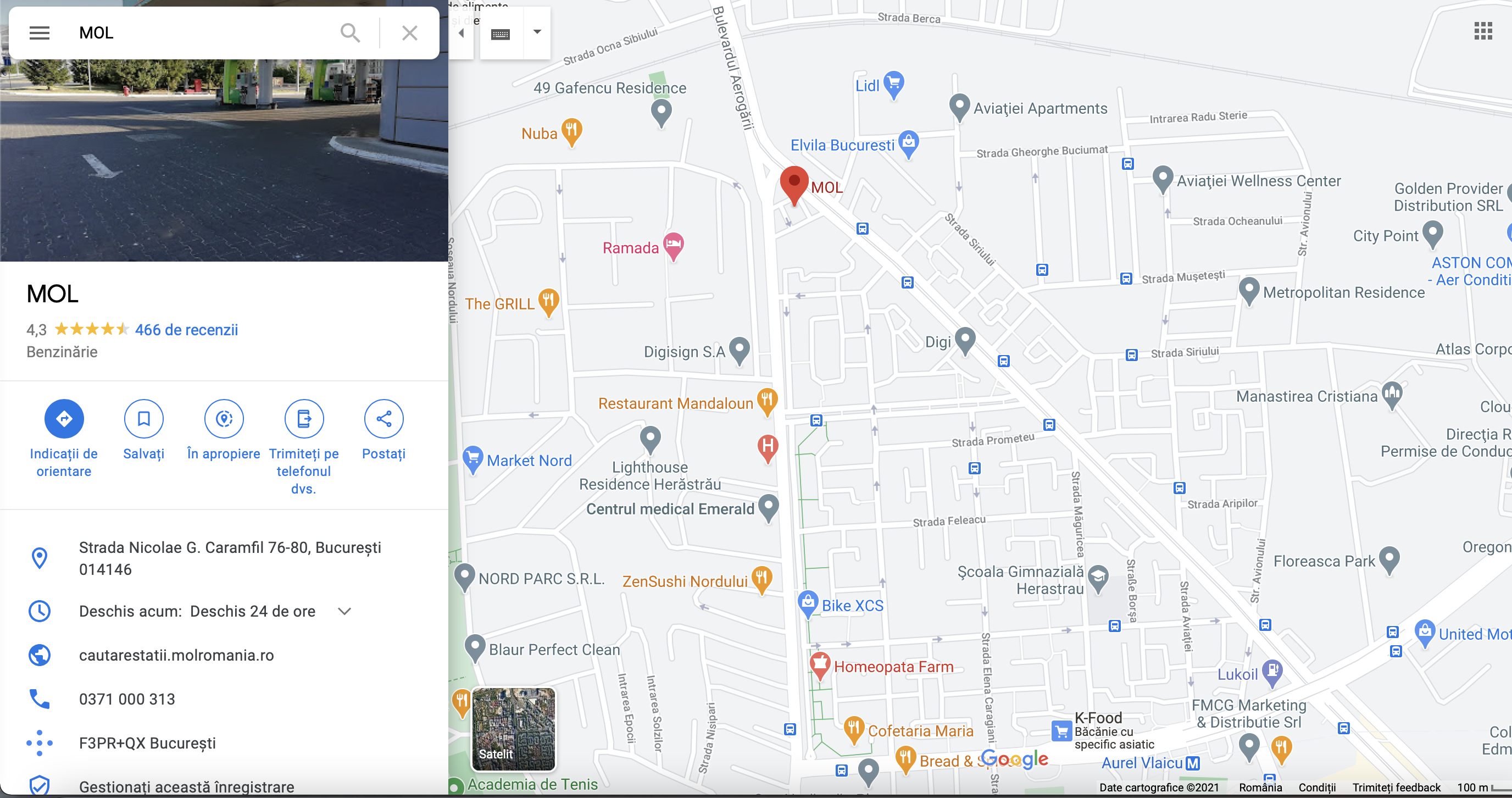Clear the MOL search with X
Viewport: 1512px width, 798px height.
[410, 33]
